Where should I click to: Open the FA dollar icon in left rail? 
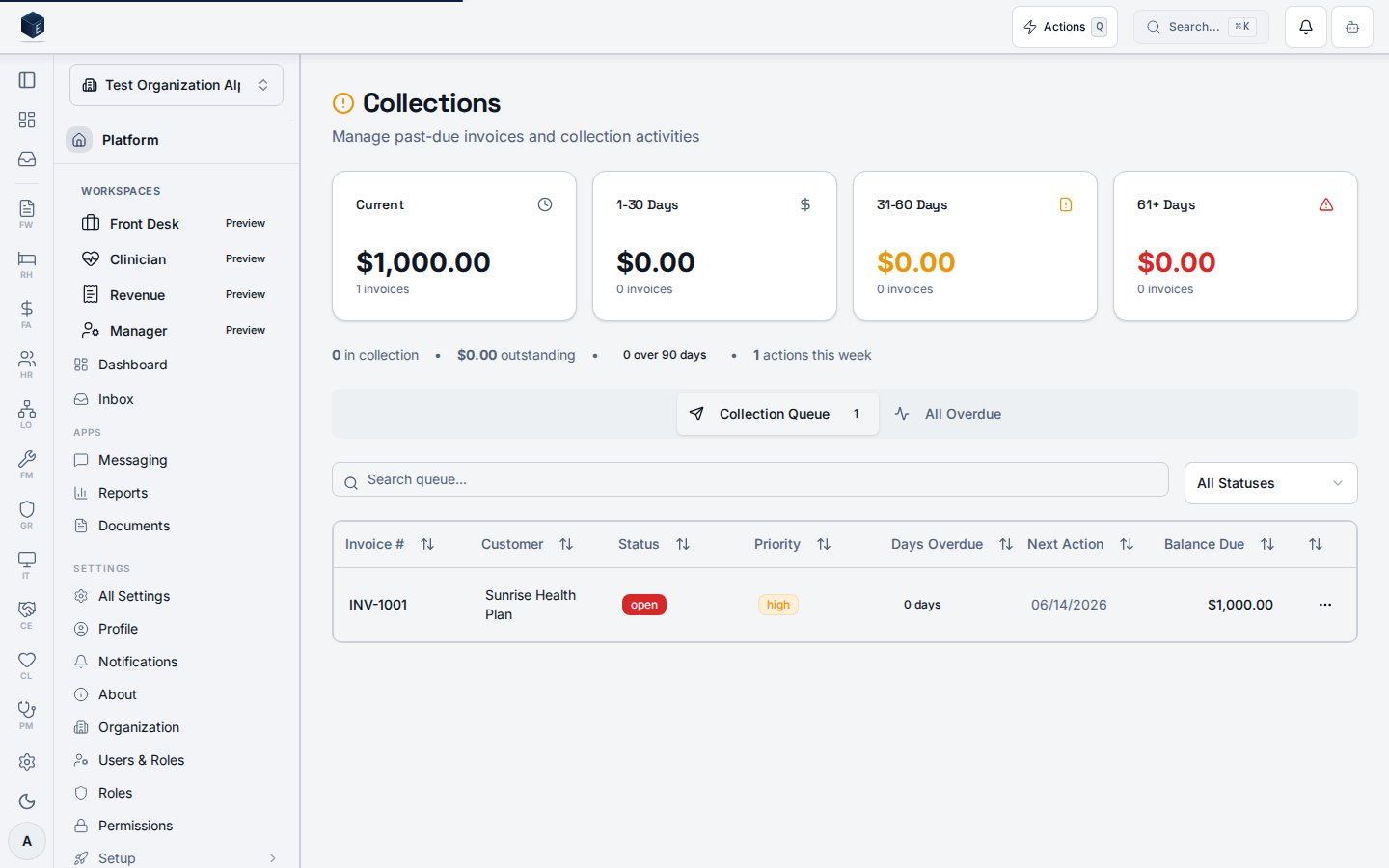[x=27, y=312]
